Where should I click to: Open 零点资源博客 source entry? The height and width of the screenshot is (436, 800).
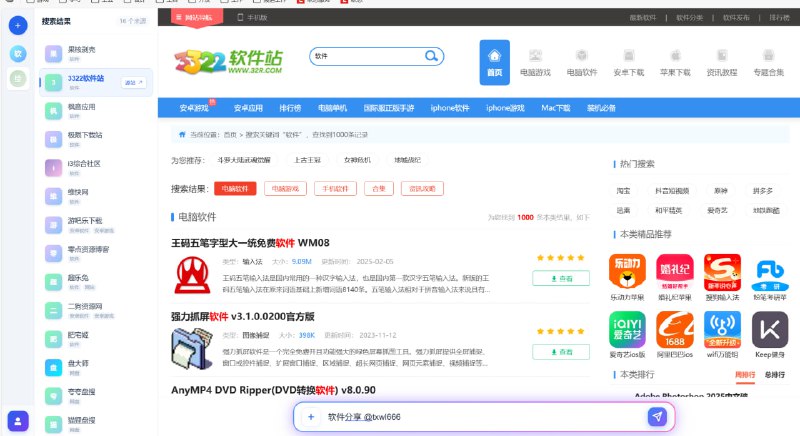tap(96, 253)
